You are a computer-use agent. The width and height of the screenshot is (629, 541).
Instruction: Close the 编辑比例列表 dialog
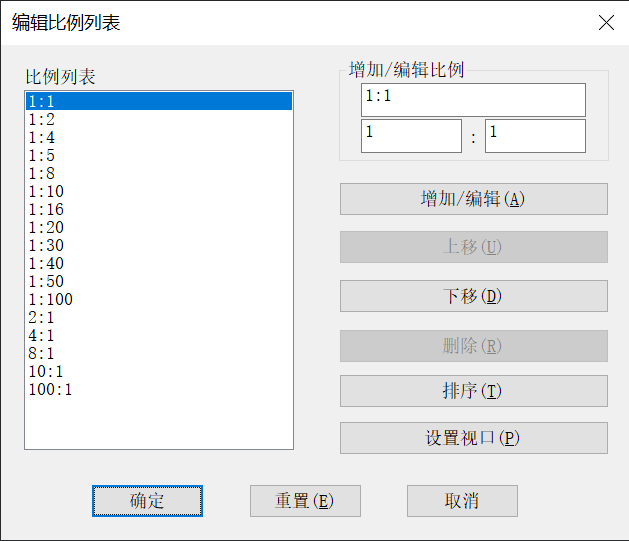(x=606, y=23)
